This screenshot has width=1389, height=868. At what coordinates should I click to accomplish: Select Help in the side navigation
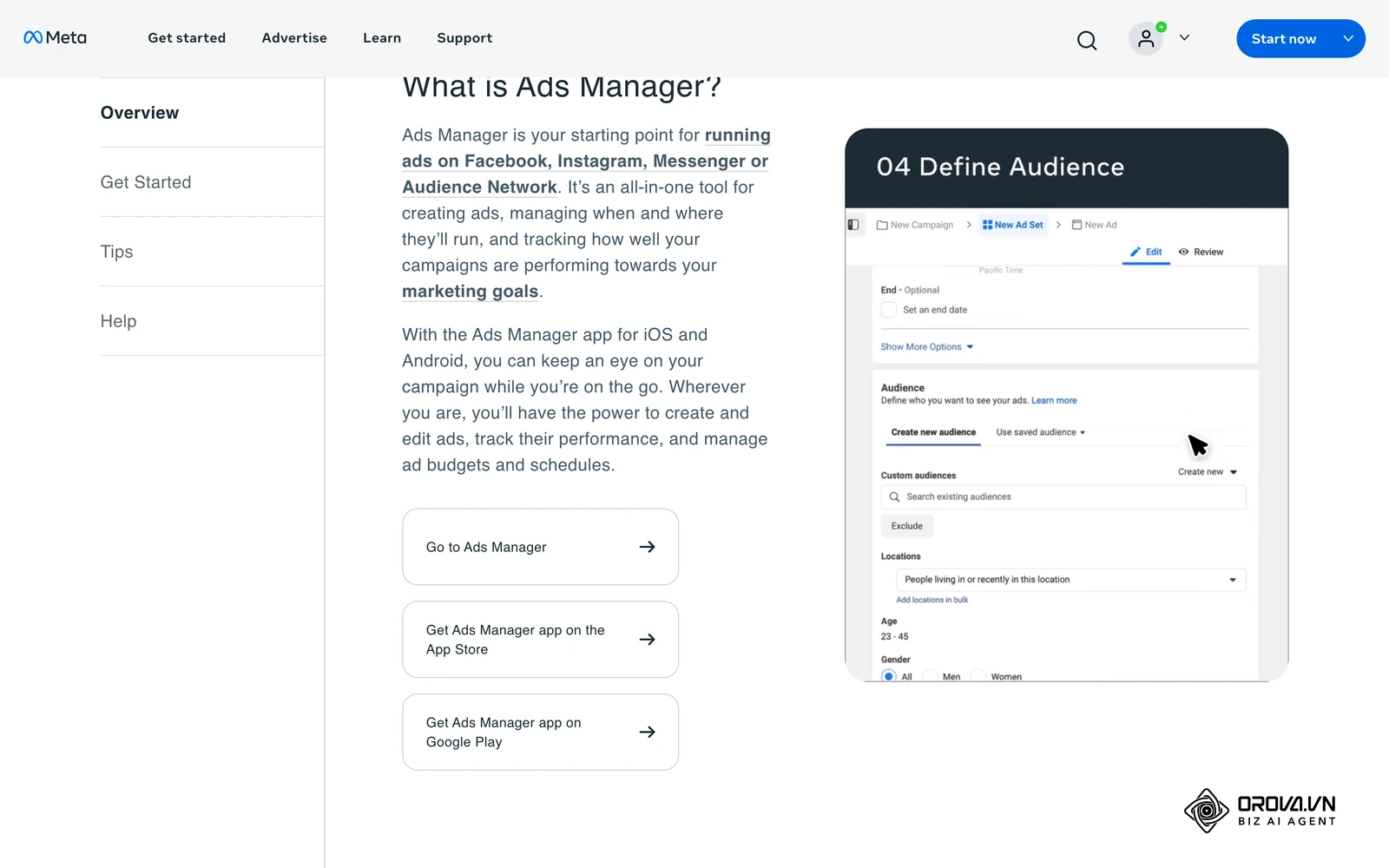point(118,321)
